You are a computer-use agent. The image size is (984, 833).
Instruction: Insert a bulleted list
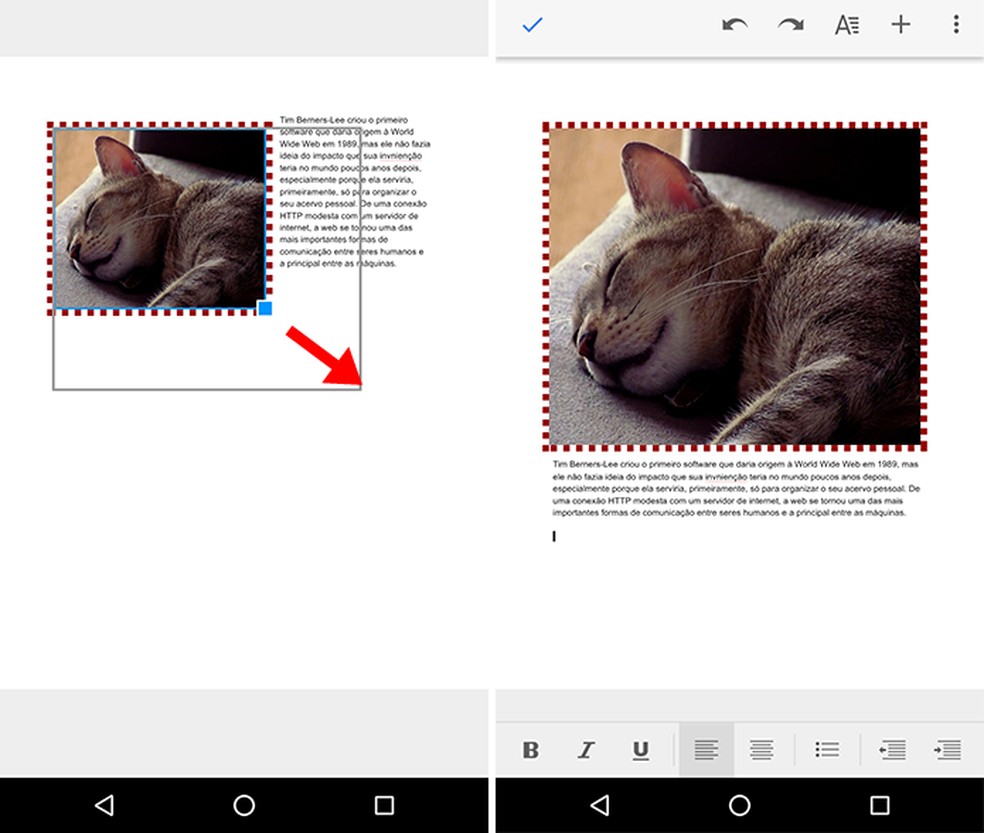coord(827,750)
